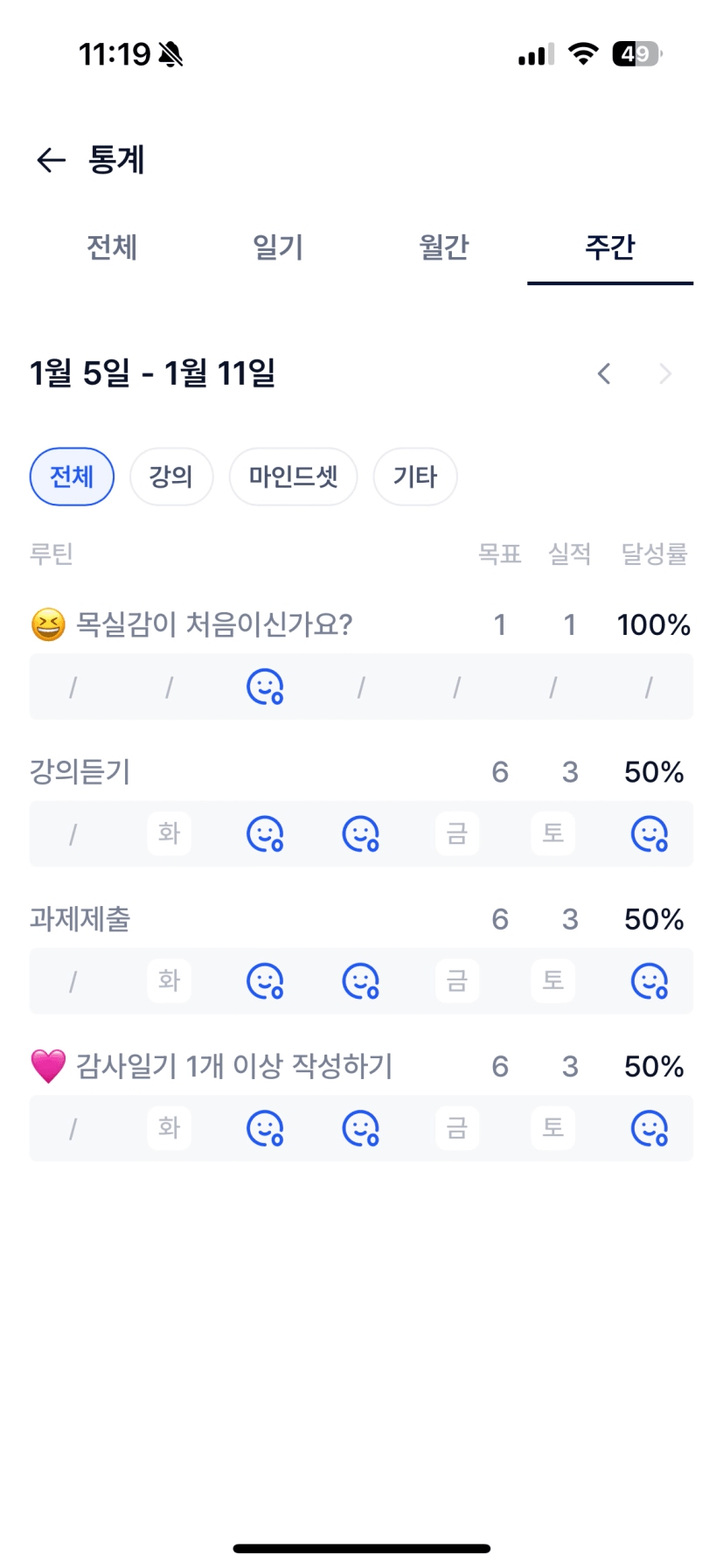
Task: Open the 감사일기 1개 이상 작성하기 routine
Action: 234,1067
